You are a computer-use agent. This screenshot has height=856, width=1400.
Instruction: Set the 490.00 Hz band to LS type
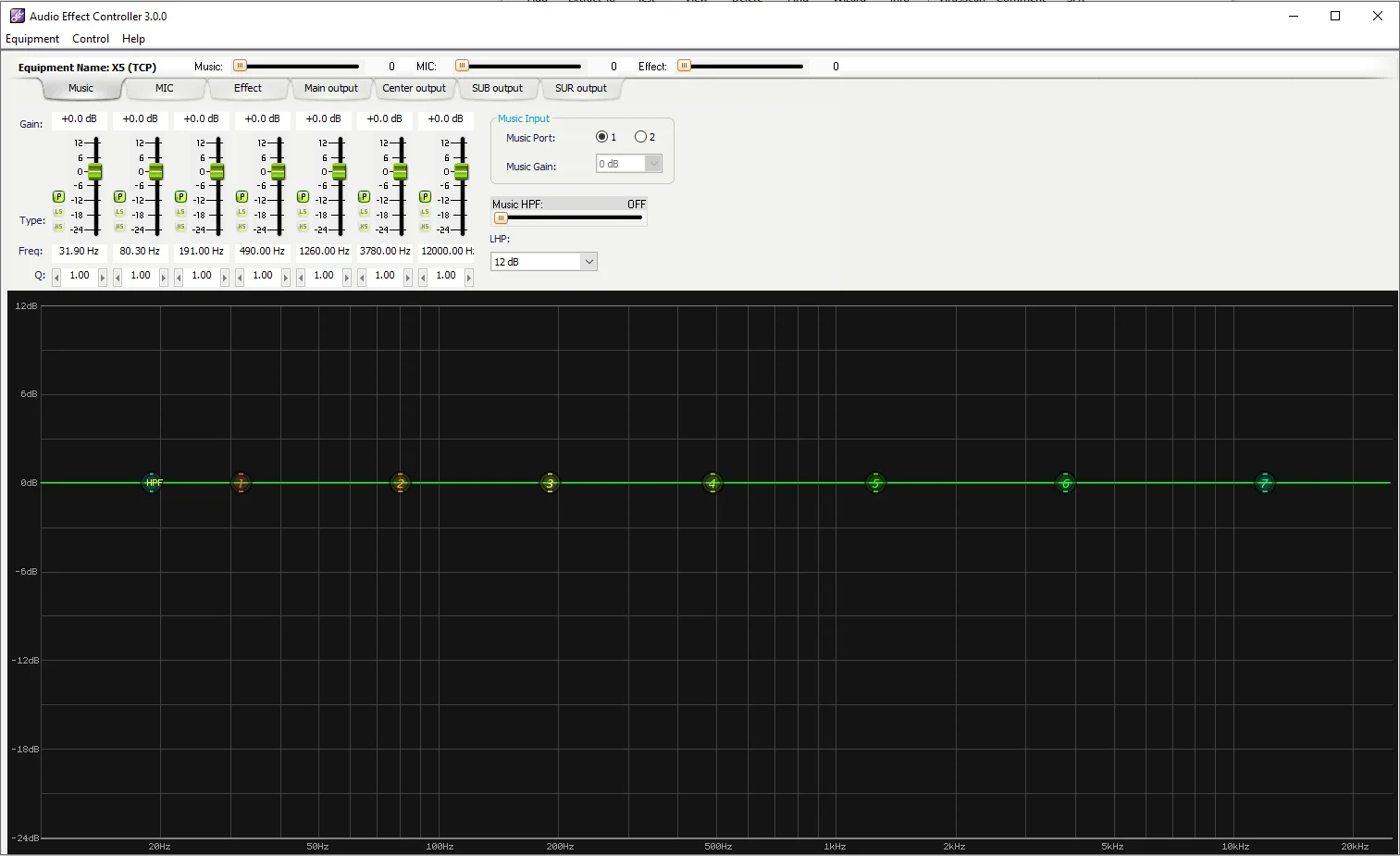(242, 212)
